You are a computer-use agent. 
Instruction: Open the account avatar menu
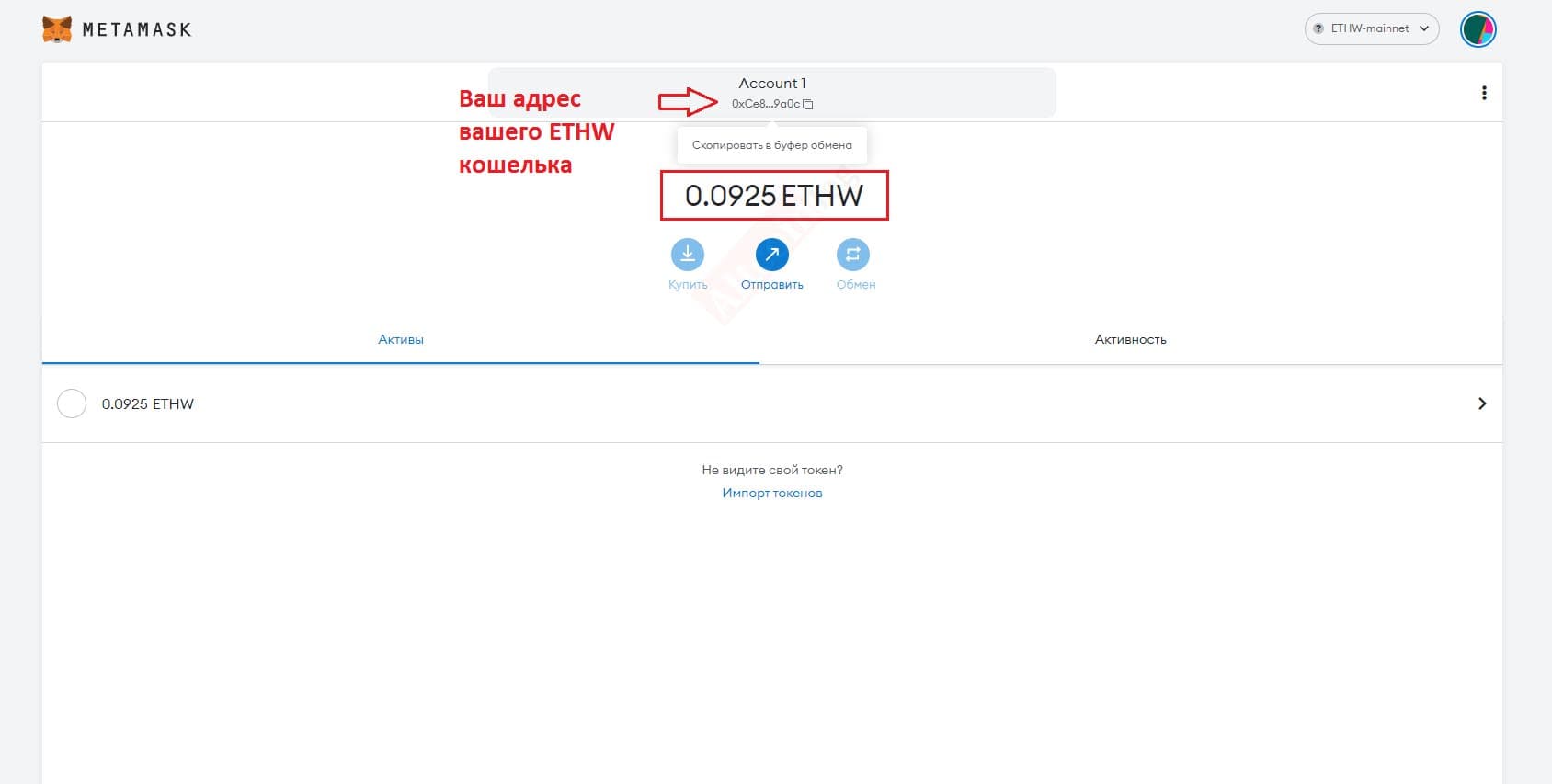tap(1478, 29)
